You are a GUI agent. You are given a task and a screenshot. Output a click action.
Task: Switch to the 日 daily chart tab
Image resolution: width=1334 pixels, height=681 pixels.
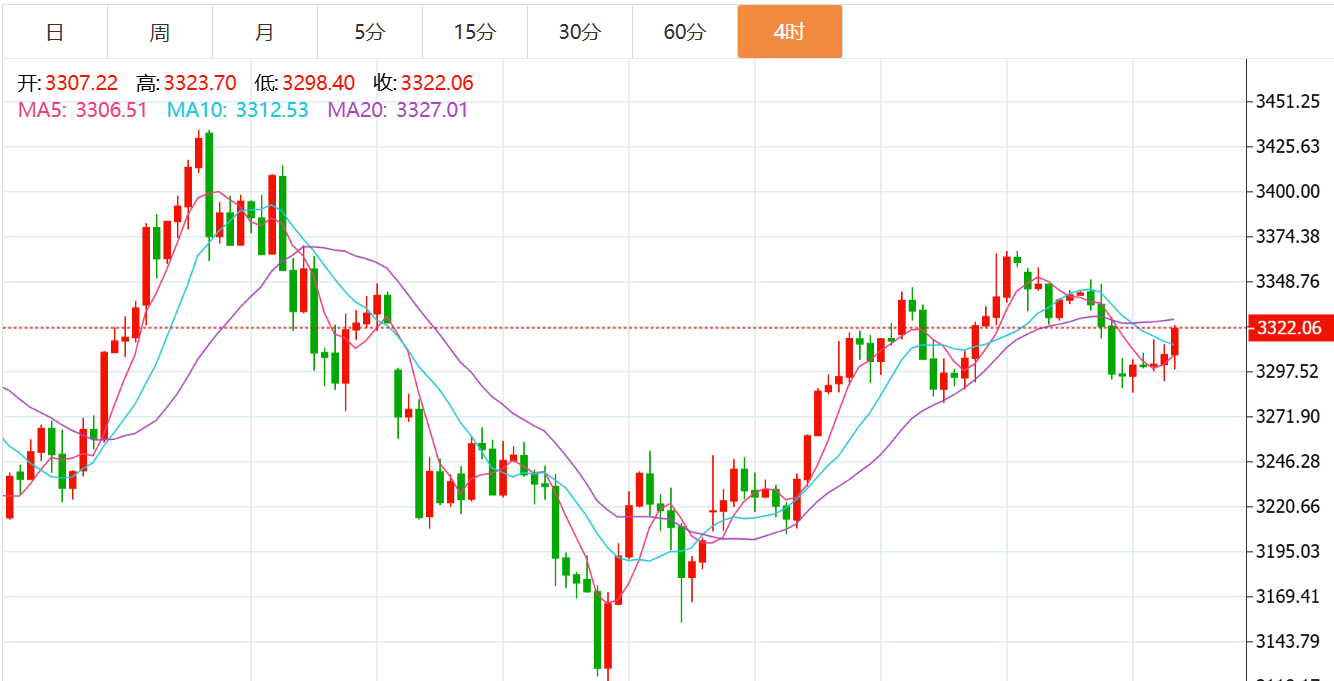tap(55, 32)
